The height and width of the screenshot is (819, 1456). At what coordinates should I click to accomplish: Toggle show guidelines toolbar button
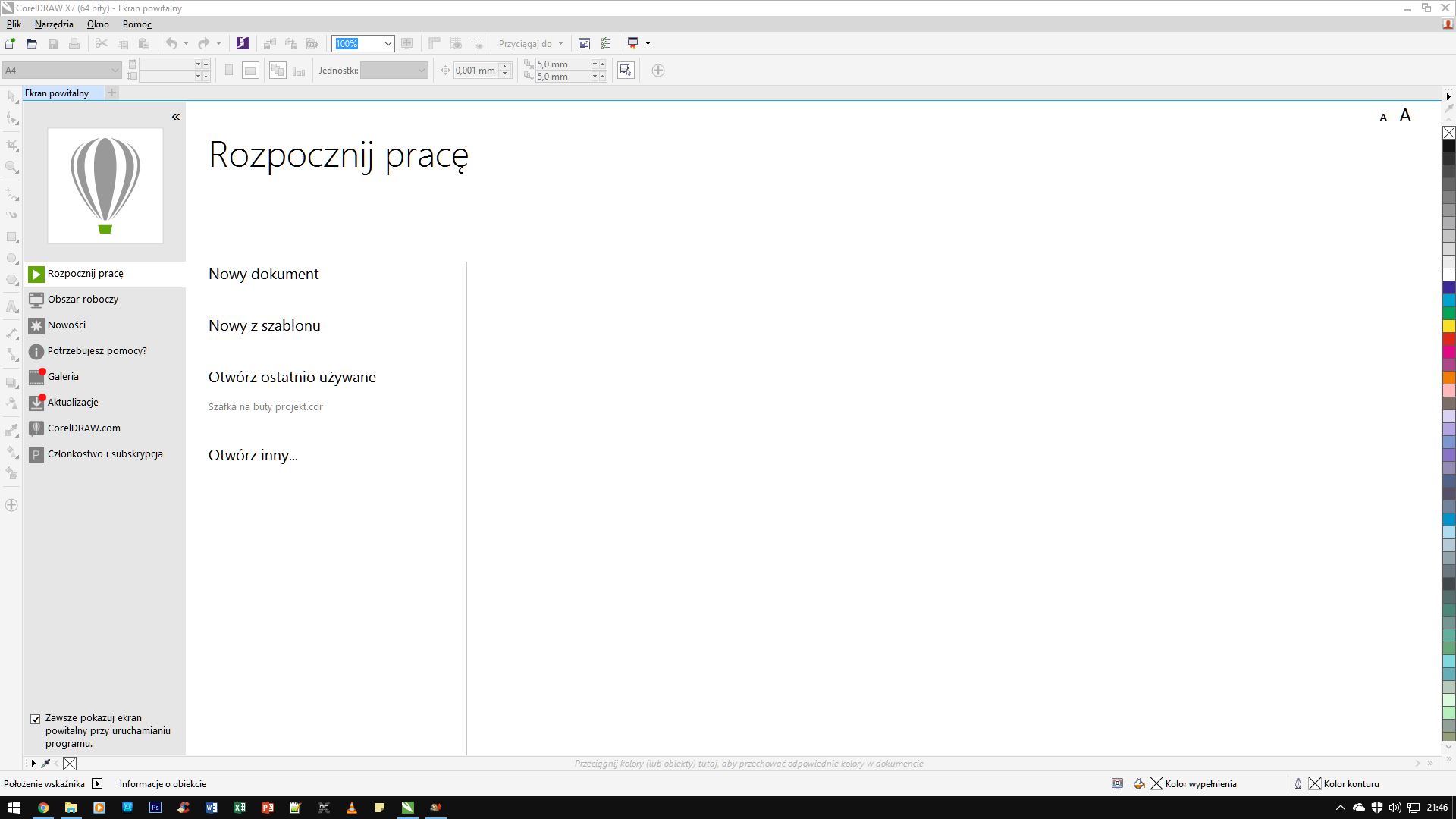(477, 43)
